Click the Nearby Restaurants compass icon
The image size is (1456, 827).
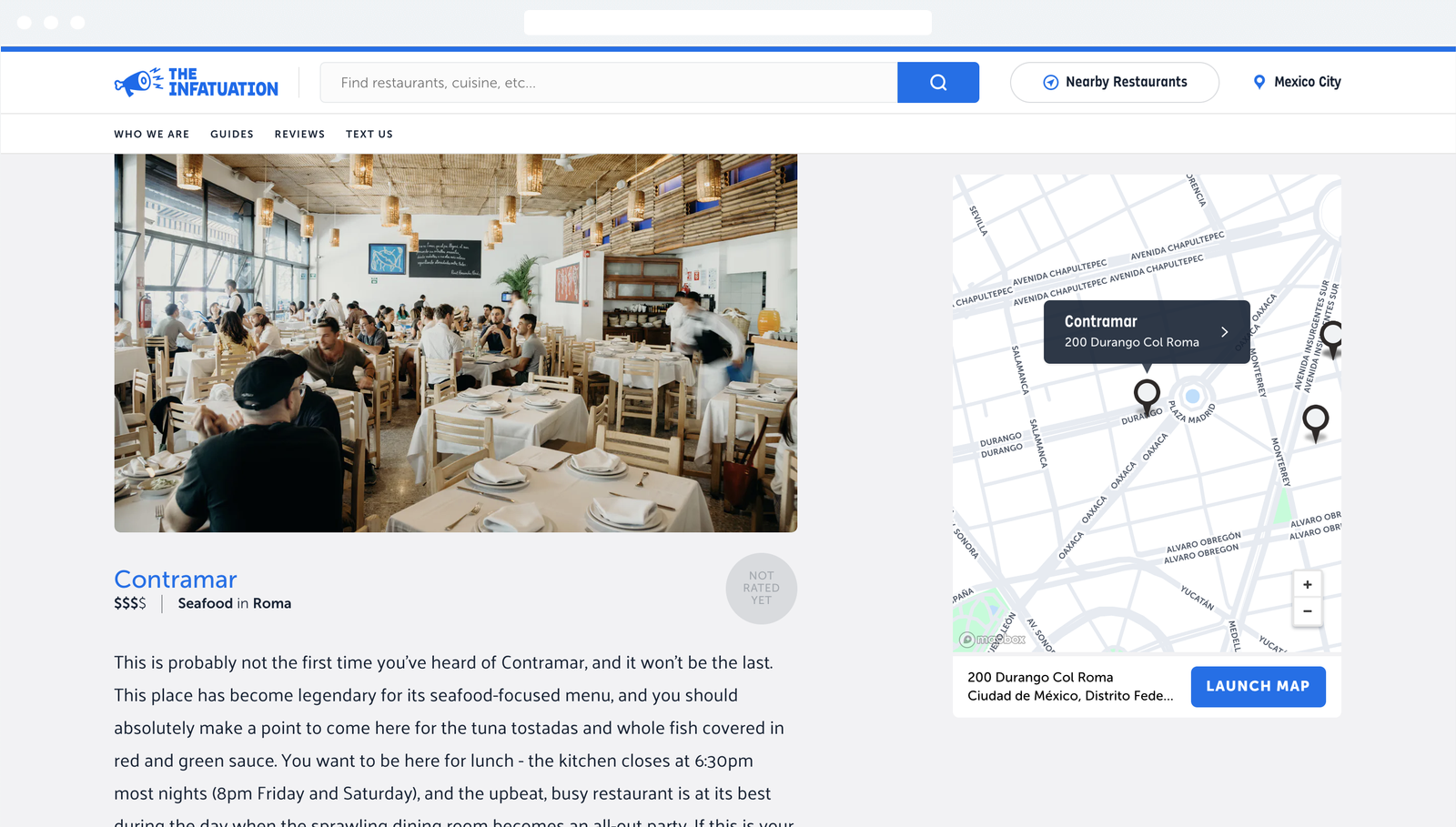pos(1050,83)
